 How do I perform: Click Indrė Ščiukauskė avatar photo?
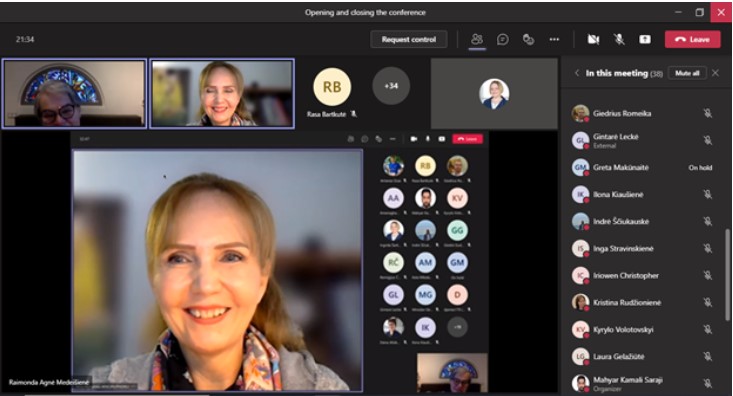[x=580, y=221]
